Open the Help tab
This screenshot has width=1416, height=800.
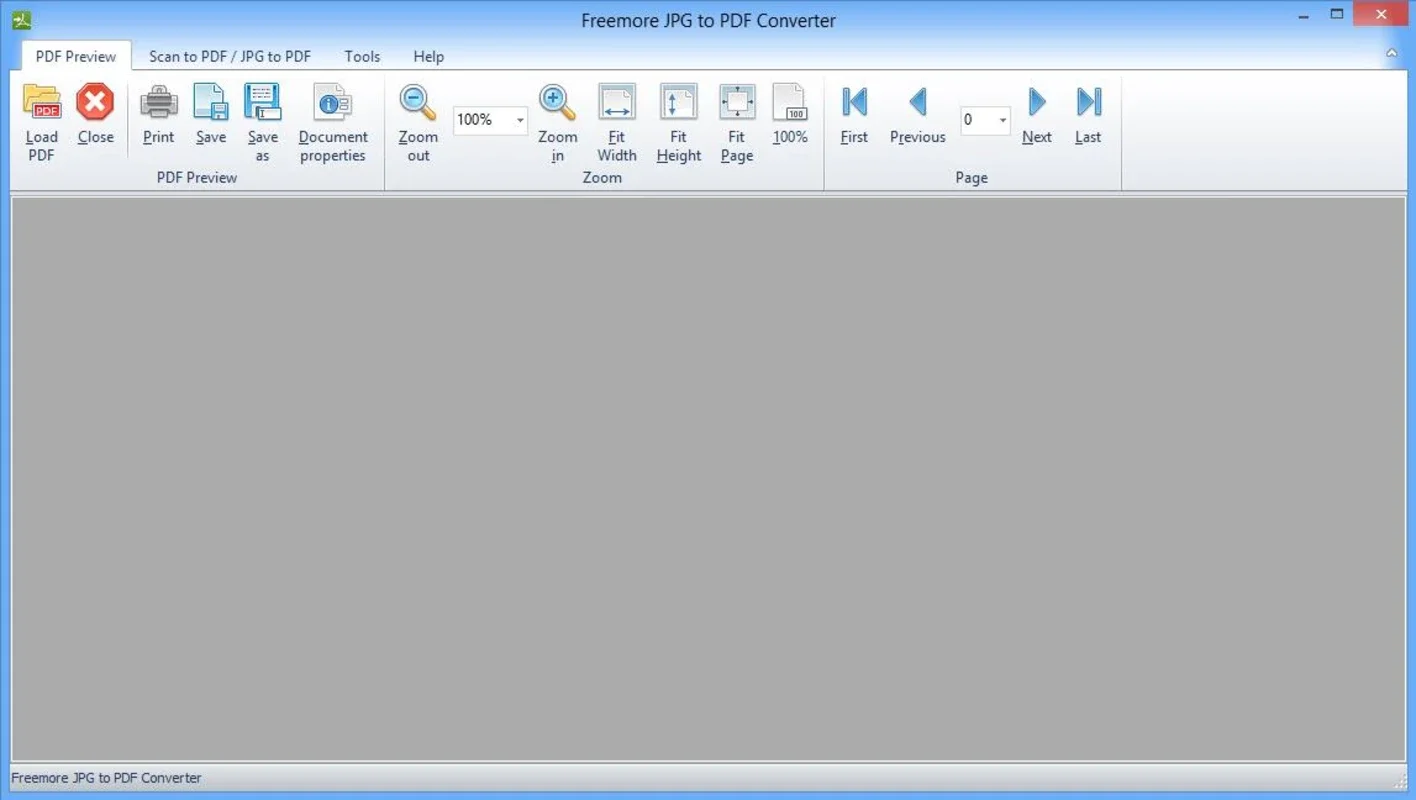tap(428, 56)
